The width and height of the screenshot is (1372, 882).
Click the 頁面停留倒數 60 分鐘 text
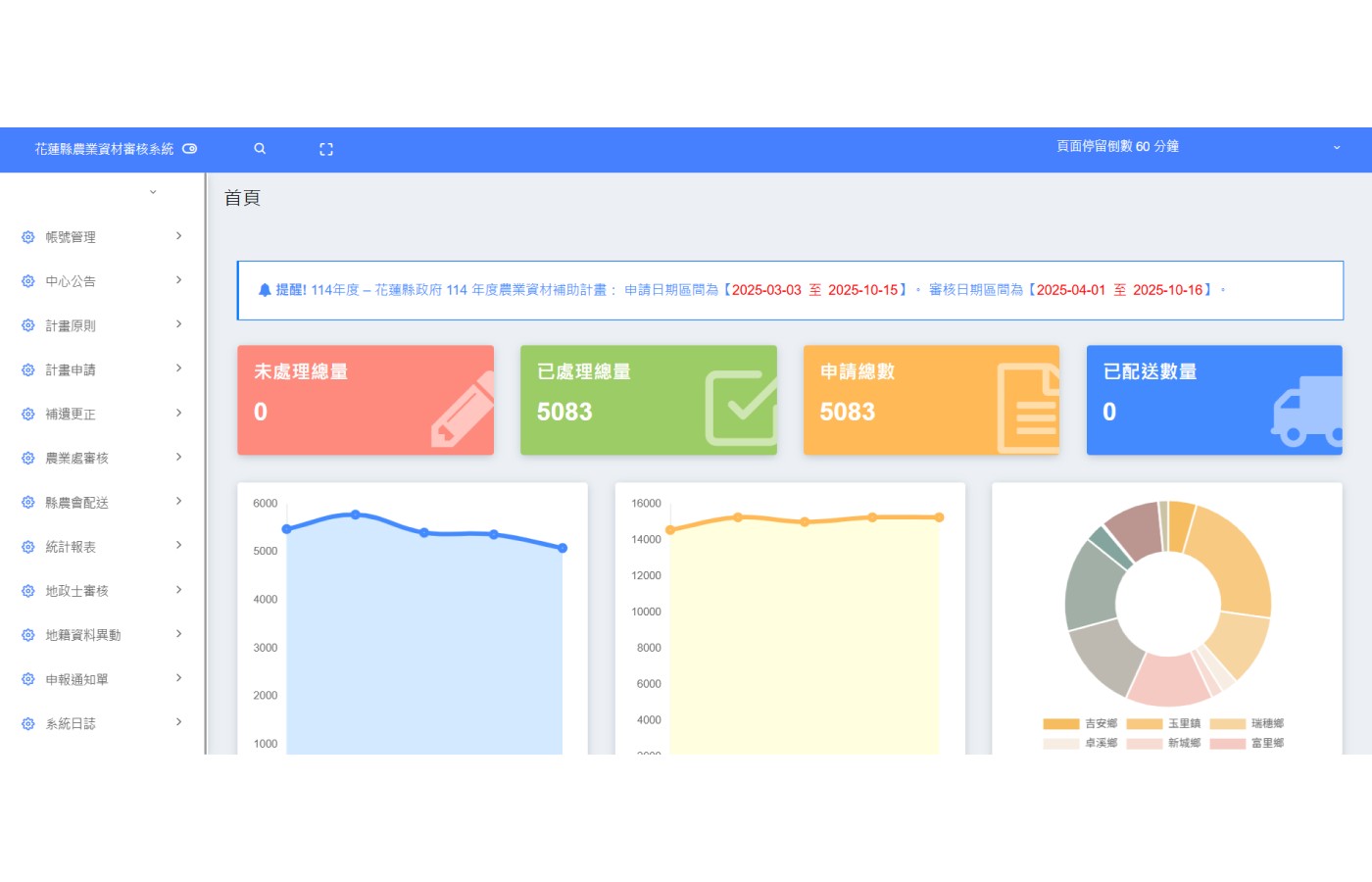click(1117, 146)
